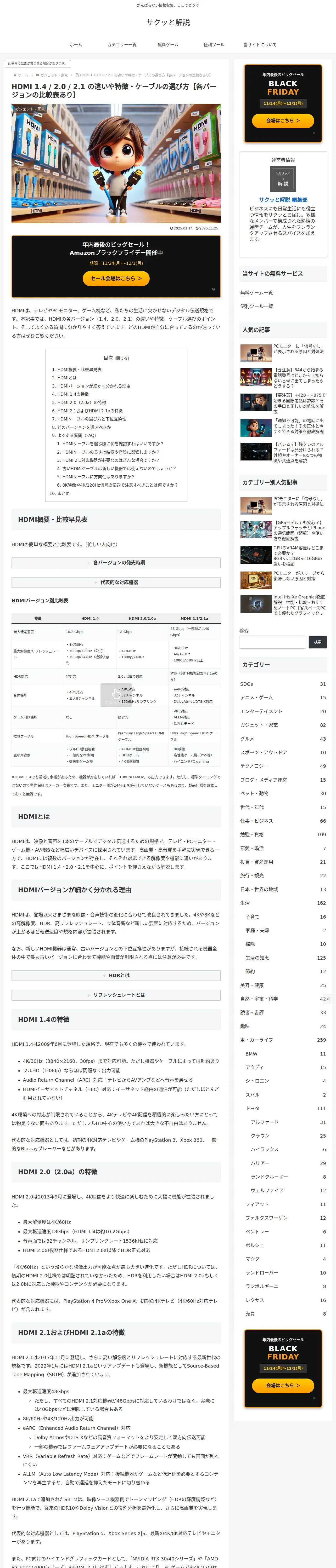Click the top sidebar 会場はこちら button
Image resolution: width=336 pixels, height=1568 pixels.
pos(283,120)
